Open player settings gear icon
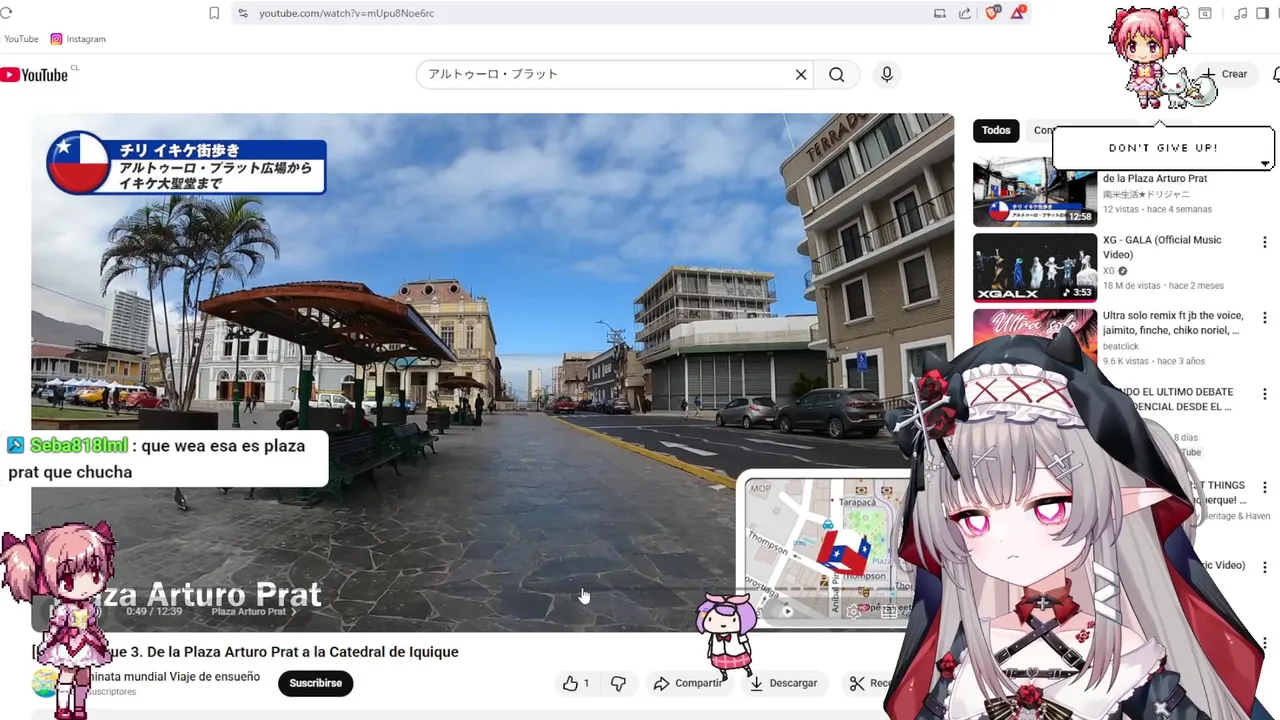Screen dimensions: 1280x720 (x=853, y=612)
